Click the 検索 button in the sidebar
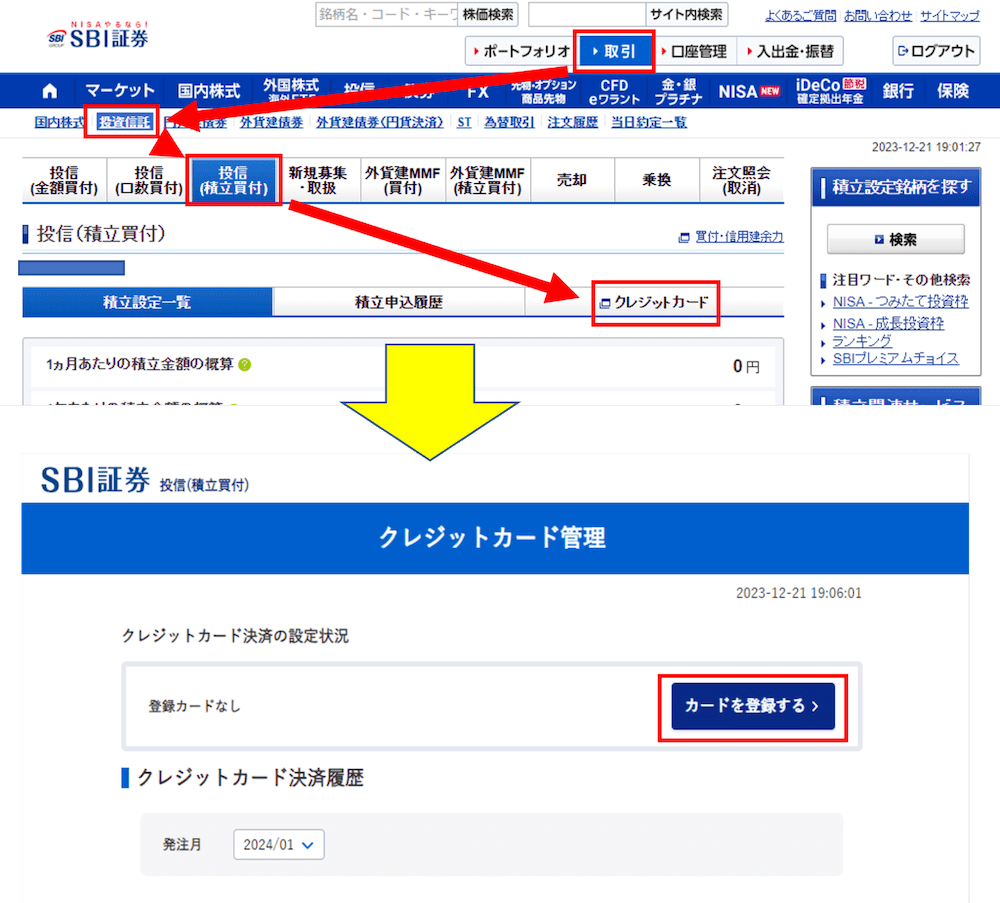The width and height of the screenshot is (1000, 903). pyautogui.click(x=896, y=240)
